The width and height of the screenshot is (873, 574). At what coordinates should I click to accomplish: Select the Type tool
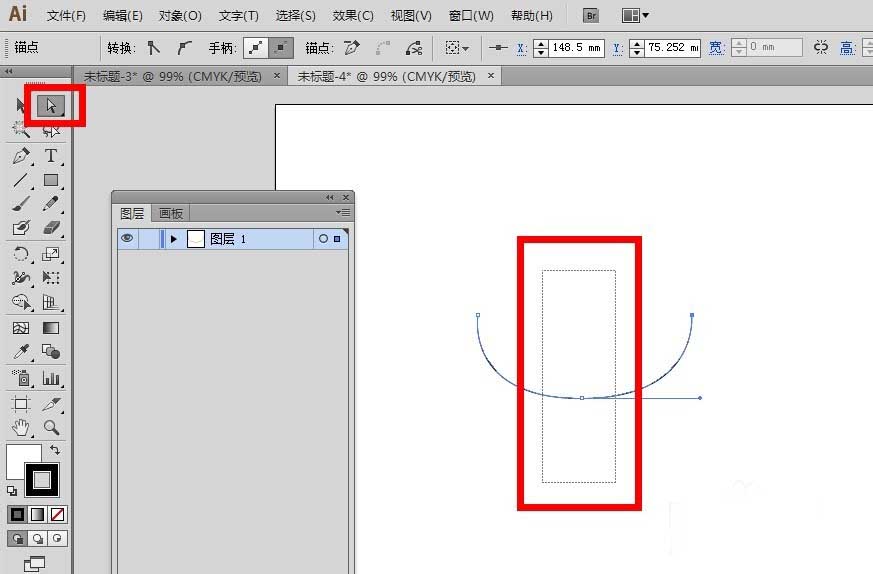tap(51, 156)
